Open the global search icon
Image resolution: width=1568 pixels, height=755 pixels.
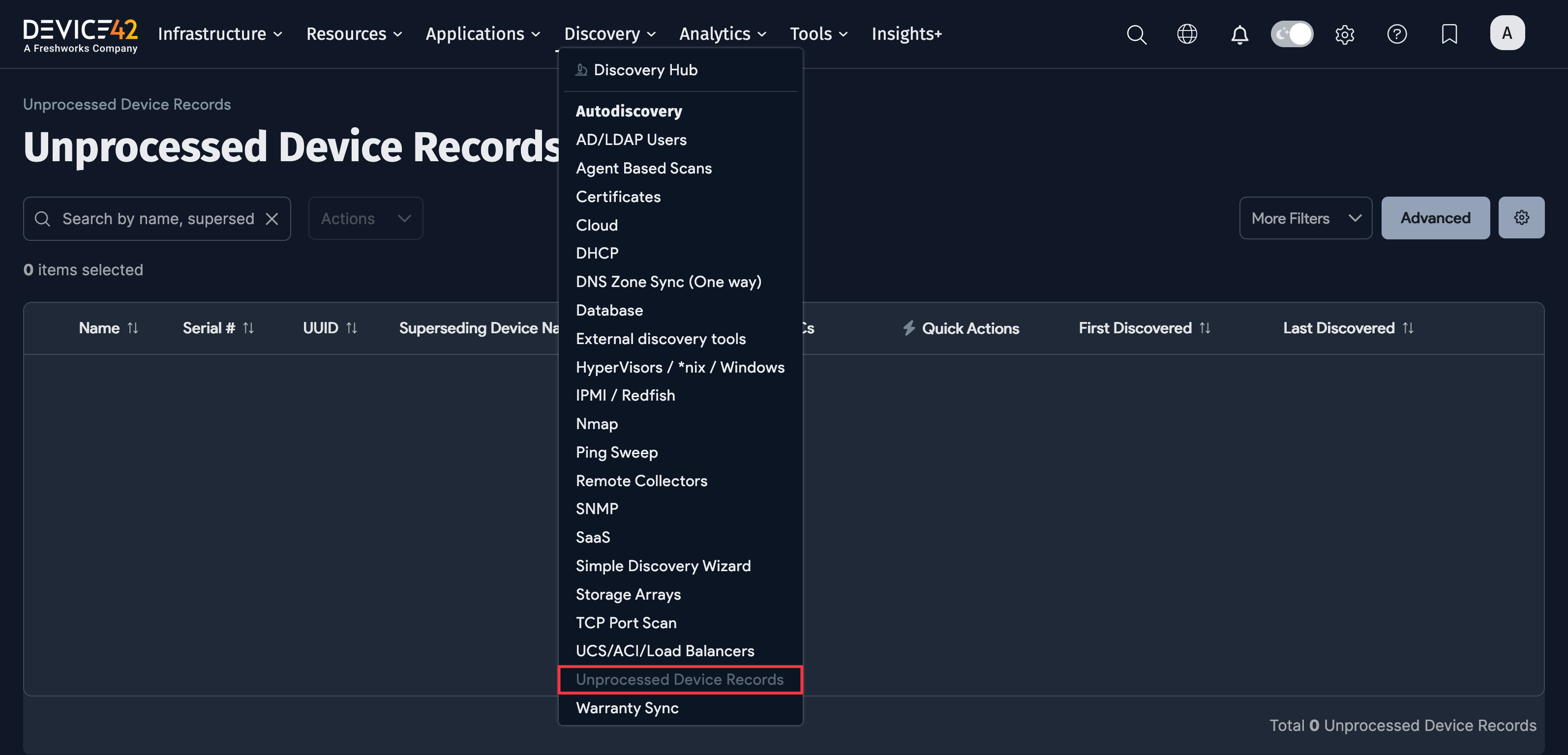(x=1136, y=34)
